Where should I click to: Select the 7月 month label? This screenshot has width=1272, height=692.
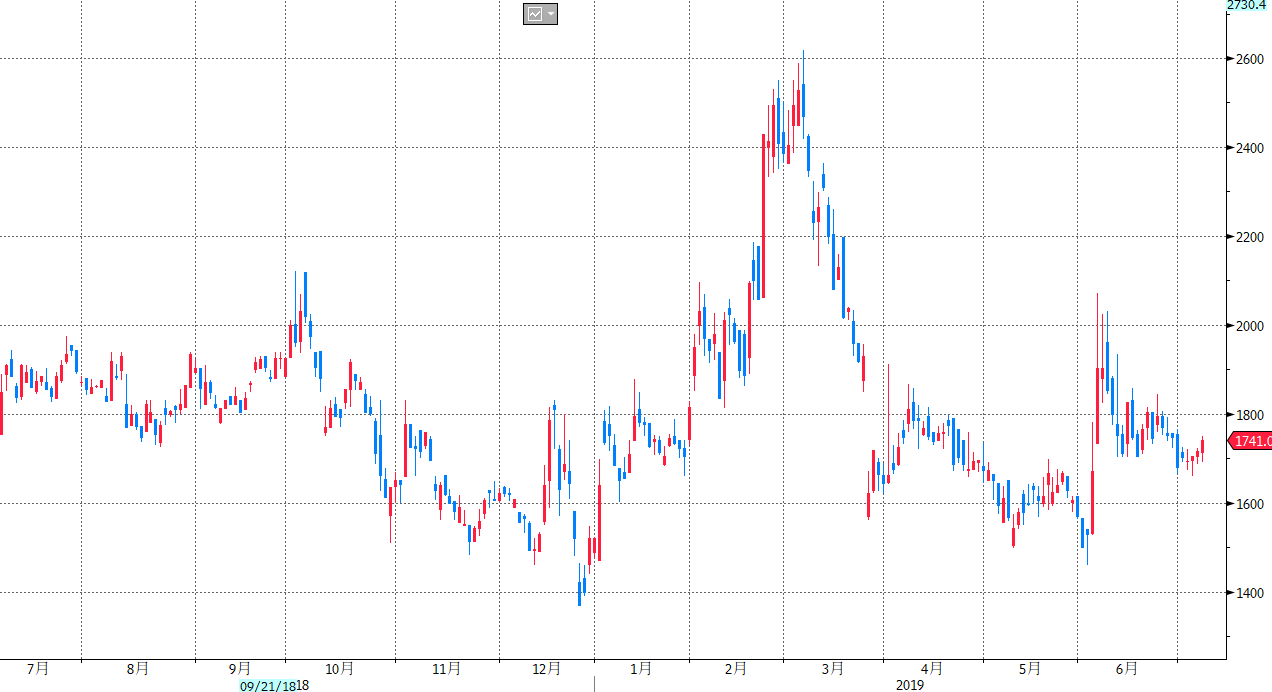pos(39,668)
